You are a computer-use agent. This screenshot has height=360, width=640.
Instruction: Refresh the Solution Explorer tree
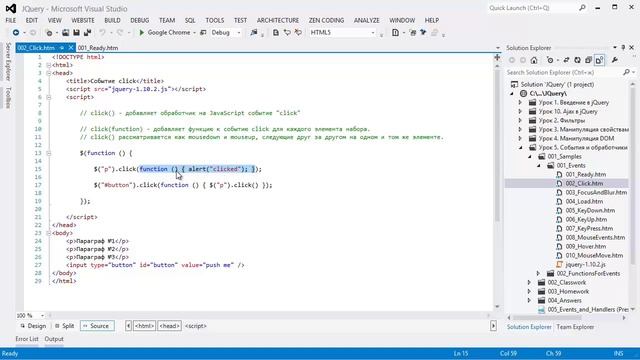pos(577,60)
